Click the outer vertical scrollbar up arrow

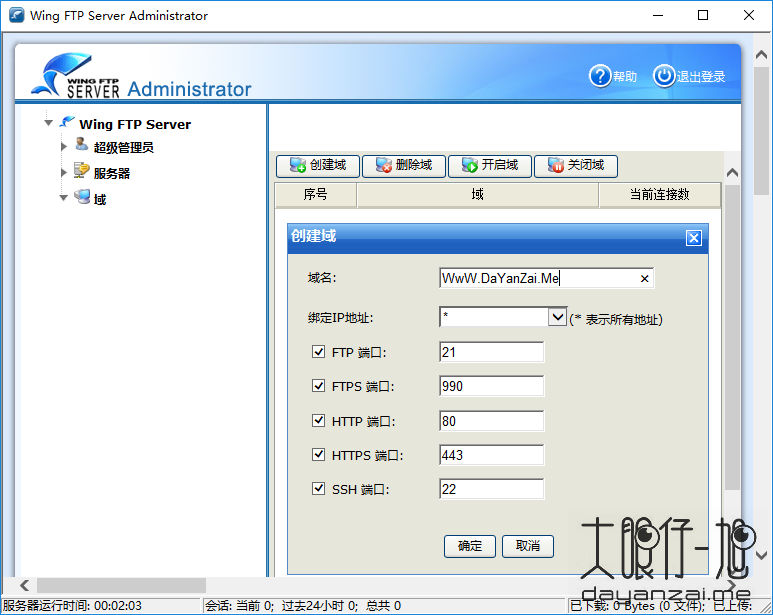761,55
